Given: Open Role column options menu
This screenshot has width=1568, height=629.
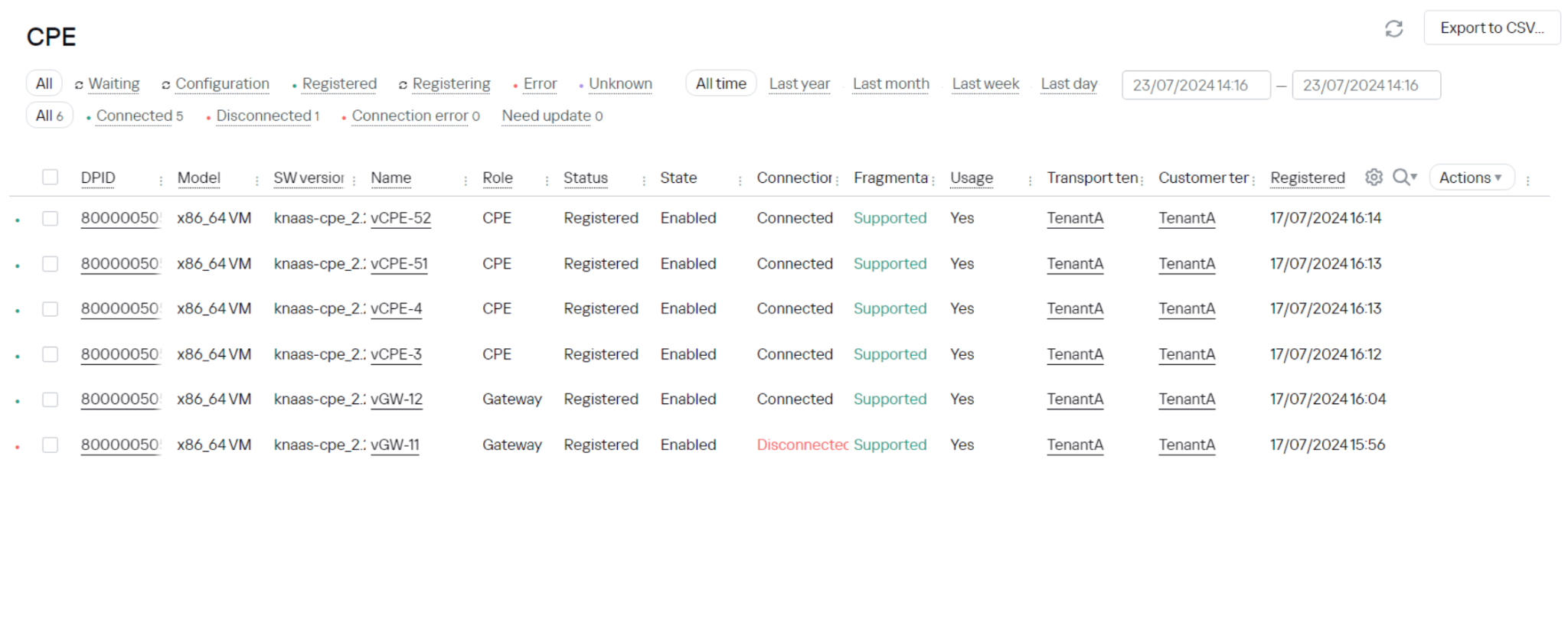Looking at the screenshot, I should pos(547,181).
